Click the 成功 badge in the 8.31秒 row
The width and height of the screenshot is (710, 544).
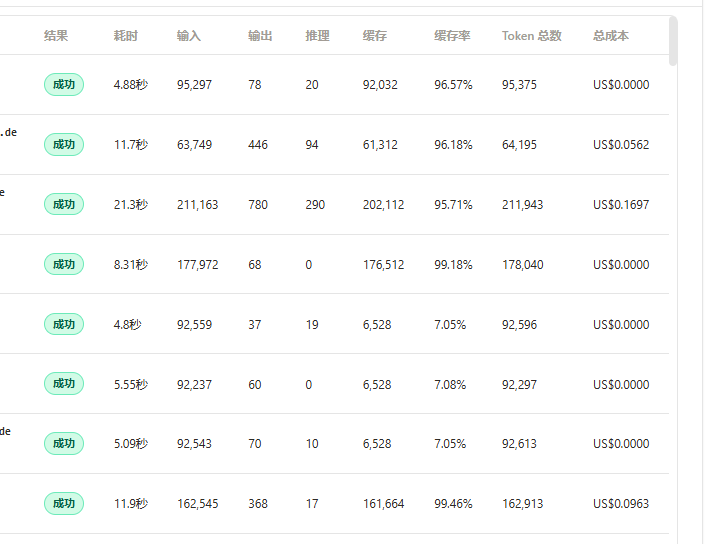[64, 264]
